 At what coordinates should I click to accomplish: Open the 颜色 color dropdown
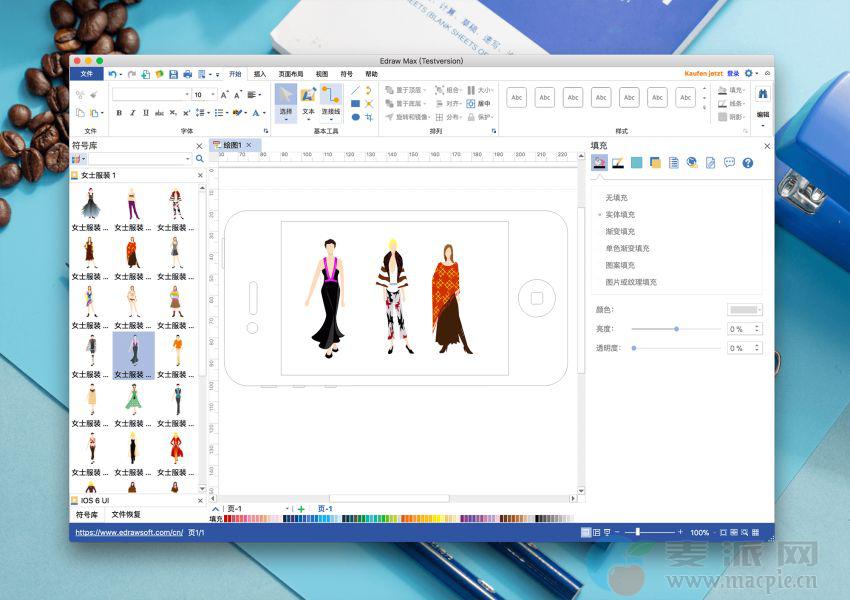tap(745, 310)
